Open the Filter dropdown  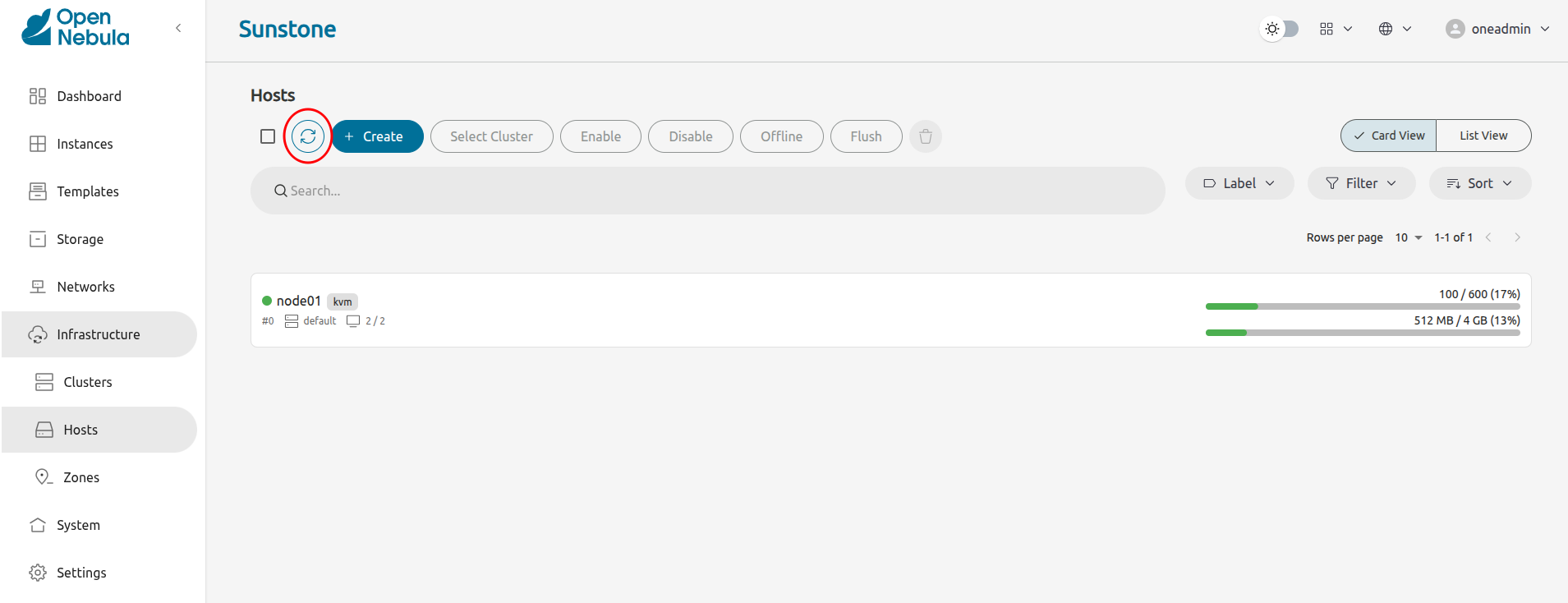click(1361, 183)
